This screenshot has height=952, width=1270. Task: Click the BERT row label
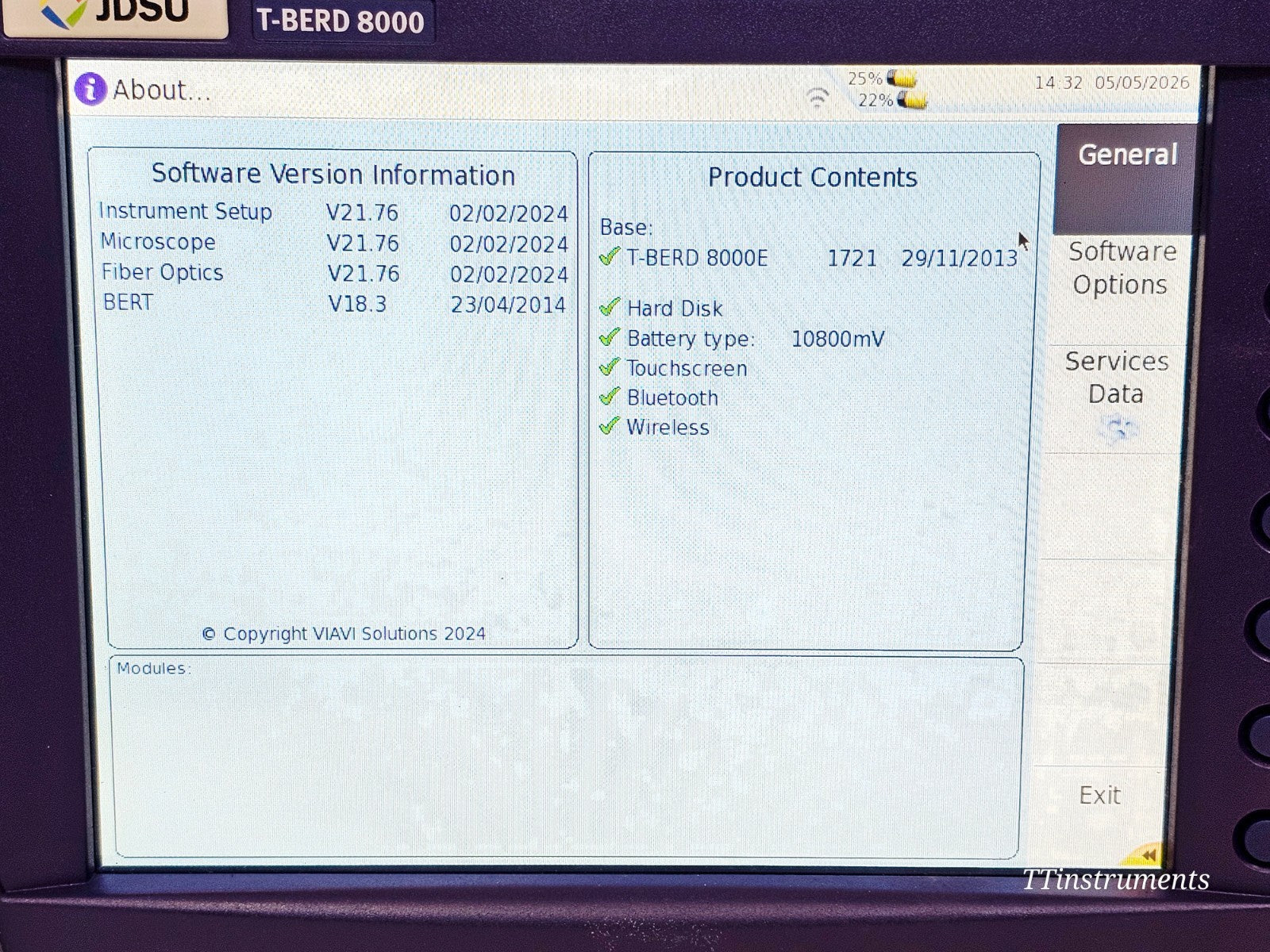click(x=128, y=302)
